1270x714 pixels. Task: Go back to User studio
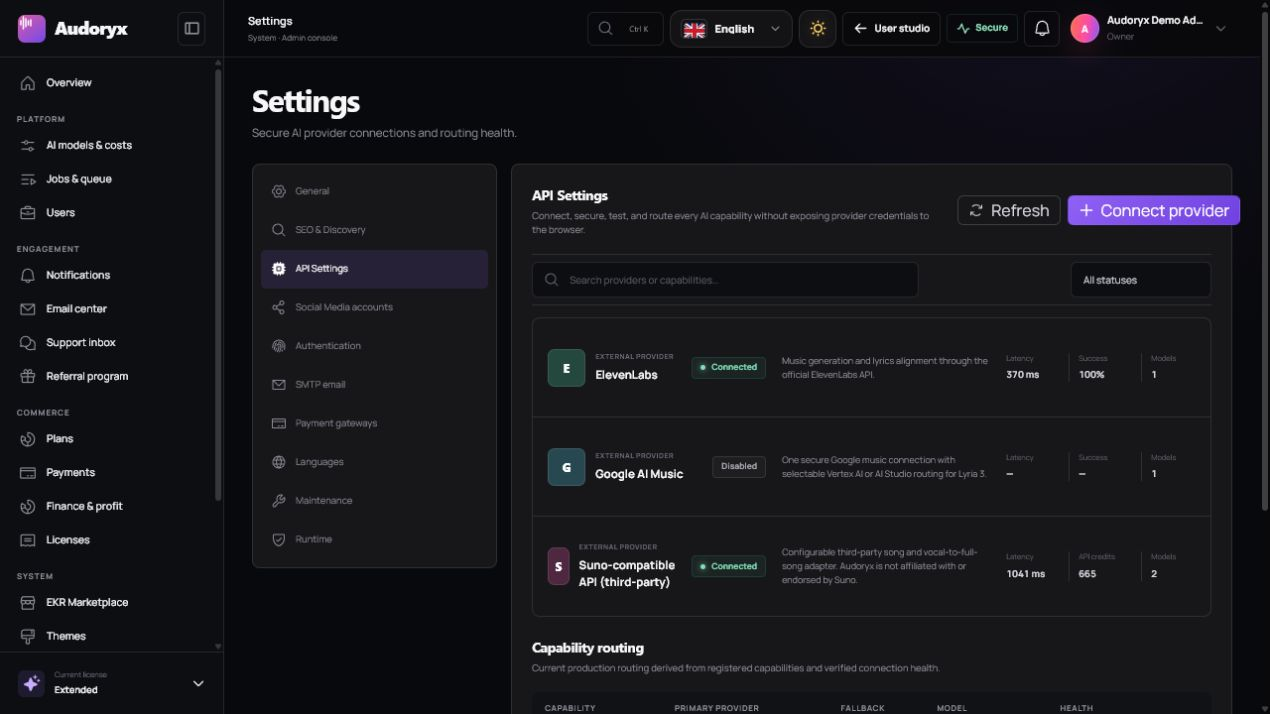pos(891,28)
